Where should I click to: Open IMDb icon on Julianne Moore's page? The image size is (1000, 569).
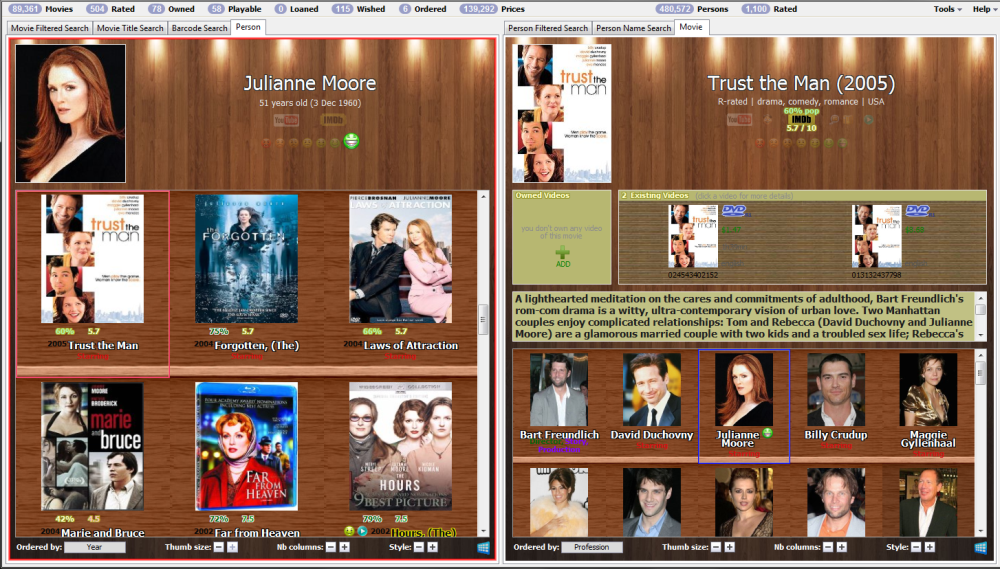[333, 119]
